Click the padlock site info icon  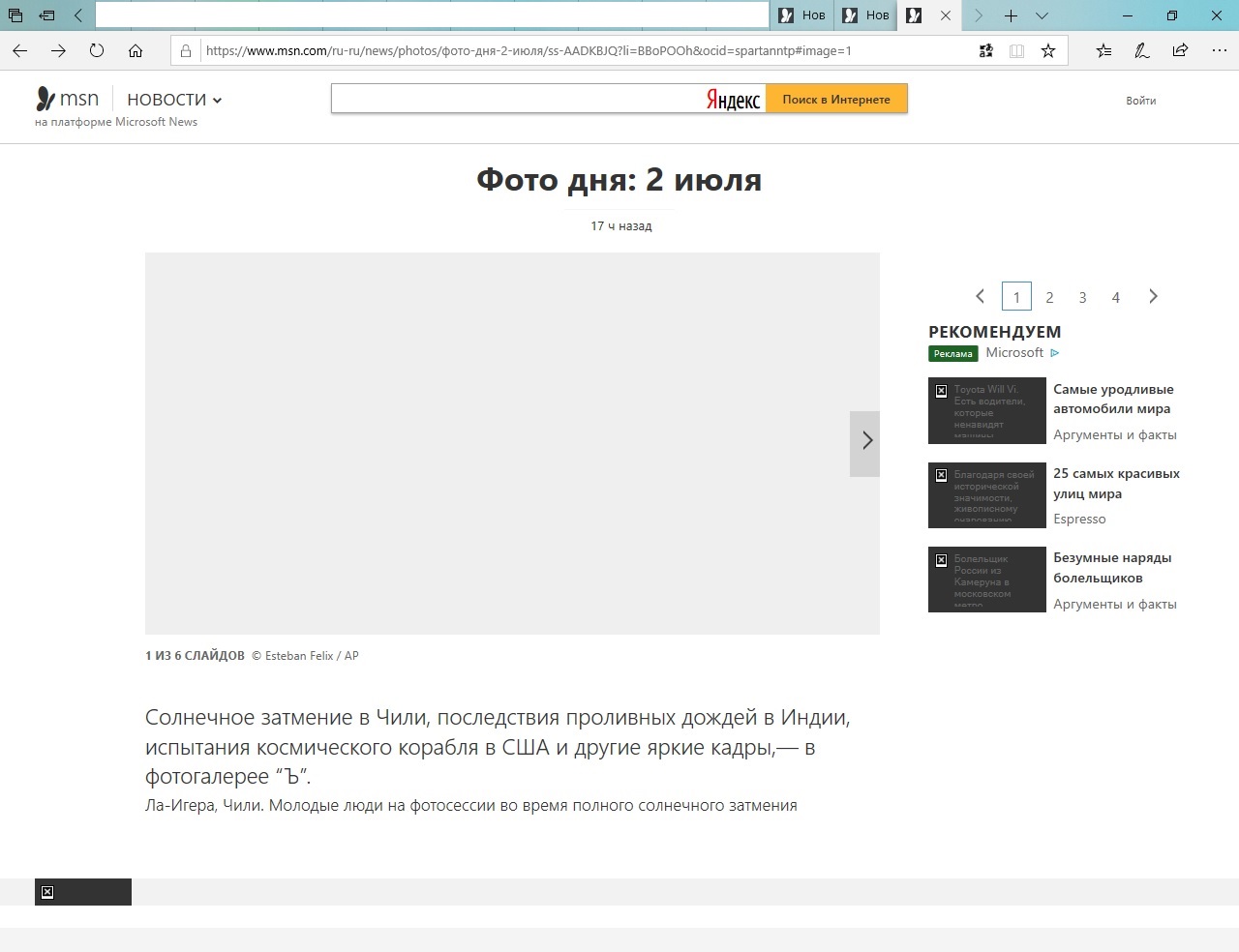(186, 51)
